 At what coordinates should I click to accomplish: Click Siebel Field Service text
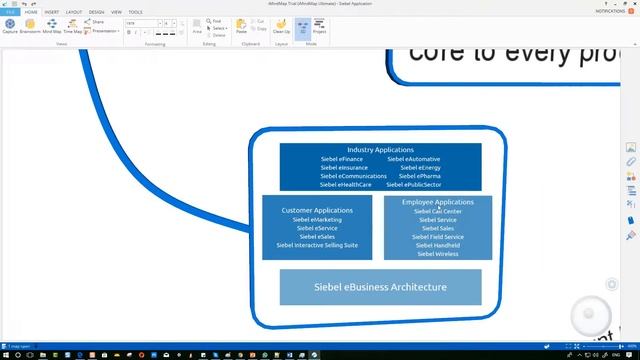[x=438, y=237]
